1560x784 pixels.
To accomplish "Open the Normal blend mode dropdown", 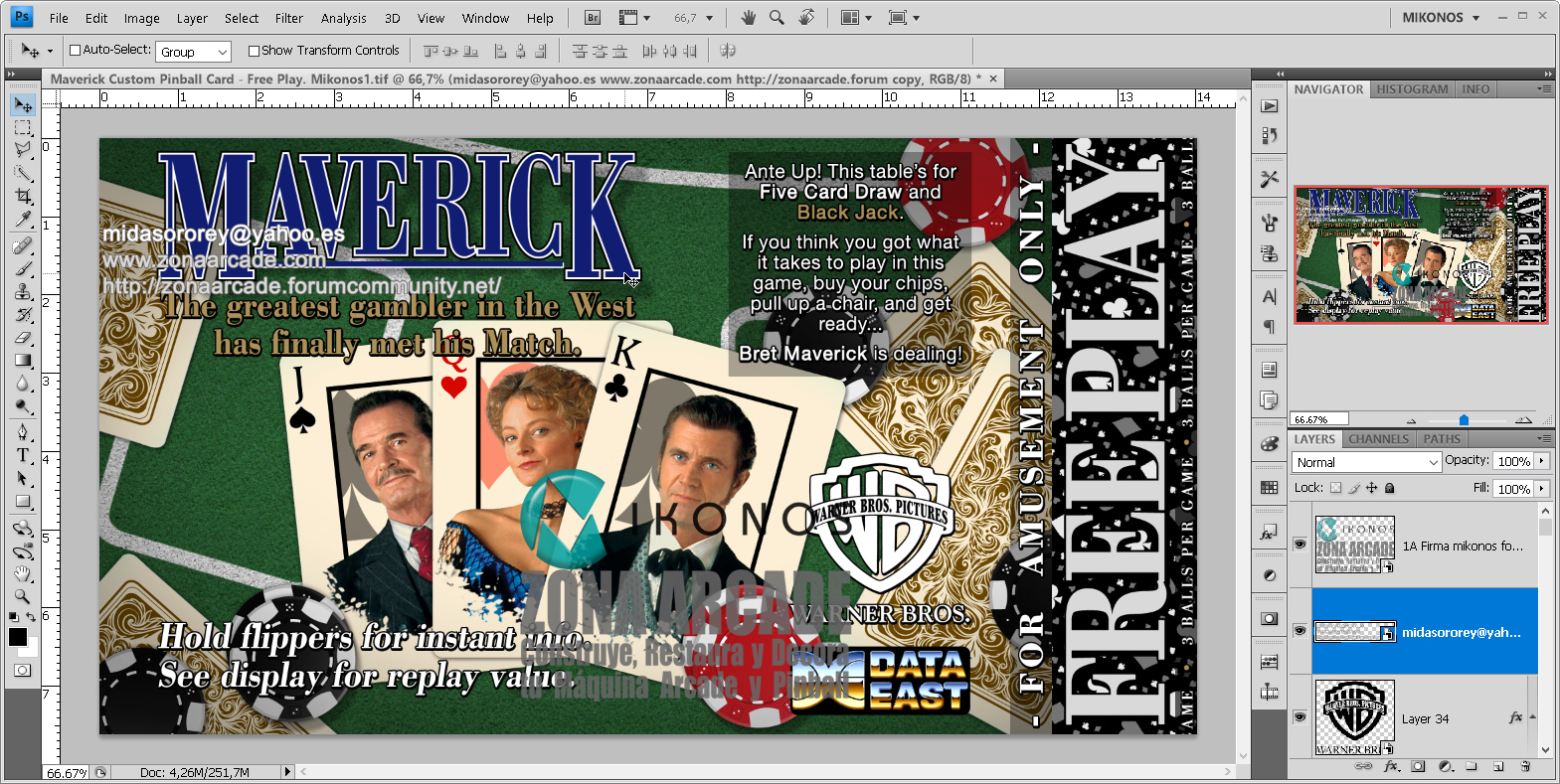I will pyautogui.click(x=1366, y=462).
